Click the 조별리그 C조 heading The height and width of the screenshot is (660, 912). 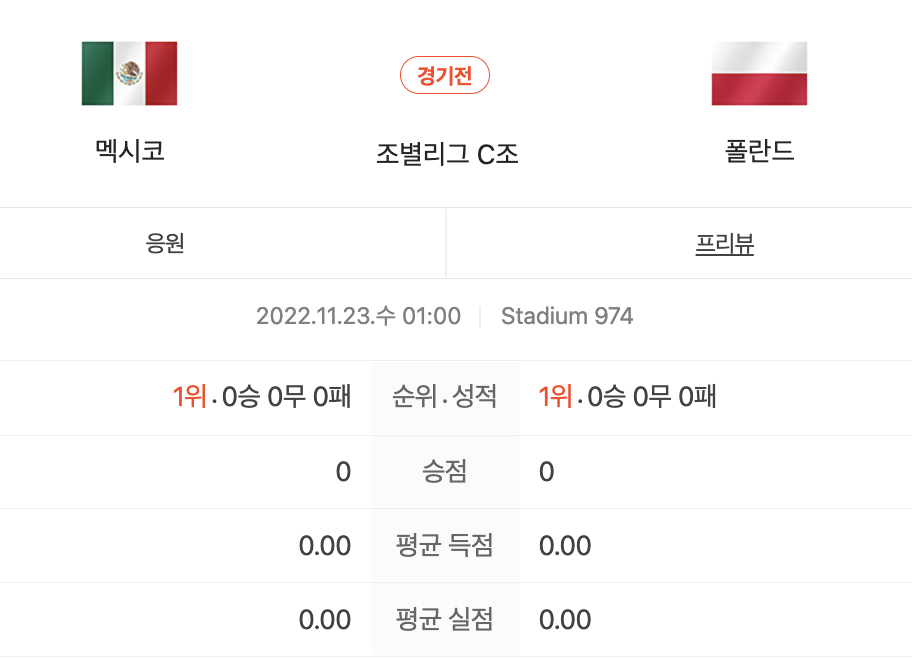click(447, 154)
